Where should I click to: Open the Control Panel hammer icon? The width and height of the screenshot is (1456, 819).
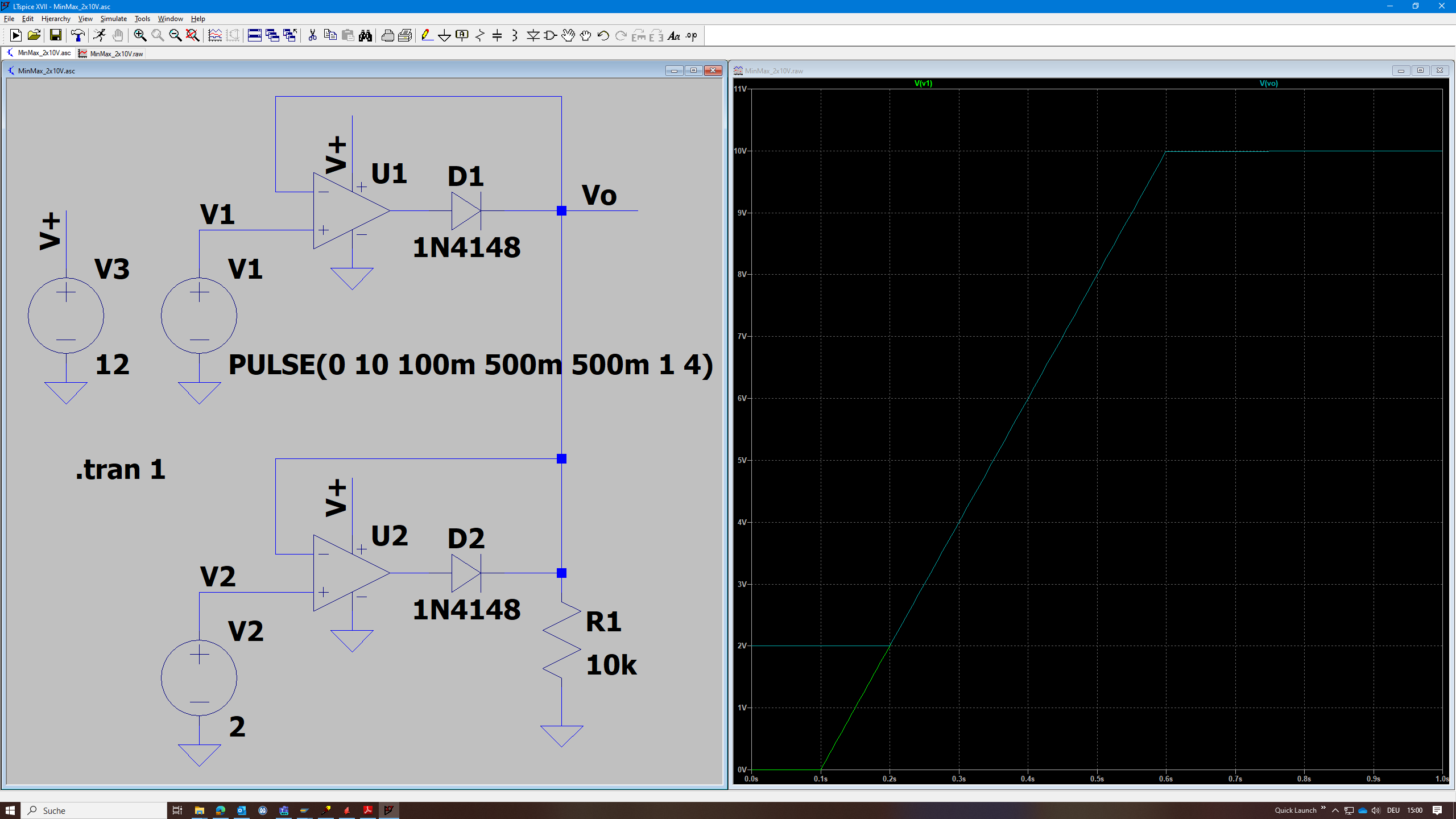point(77,35)
